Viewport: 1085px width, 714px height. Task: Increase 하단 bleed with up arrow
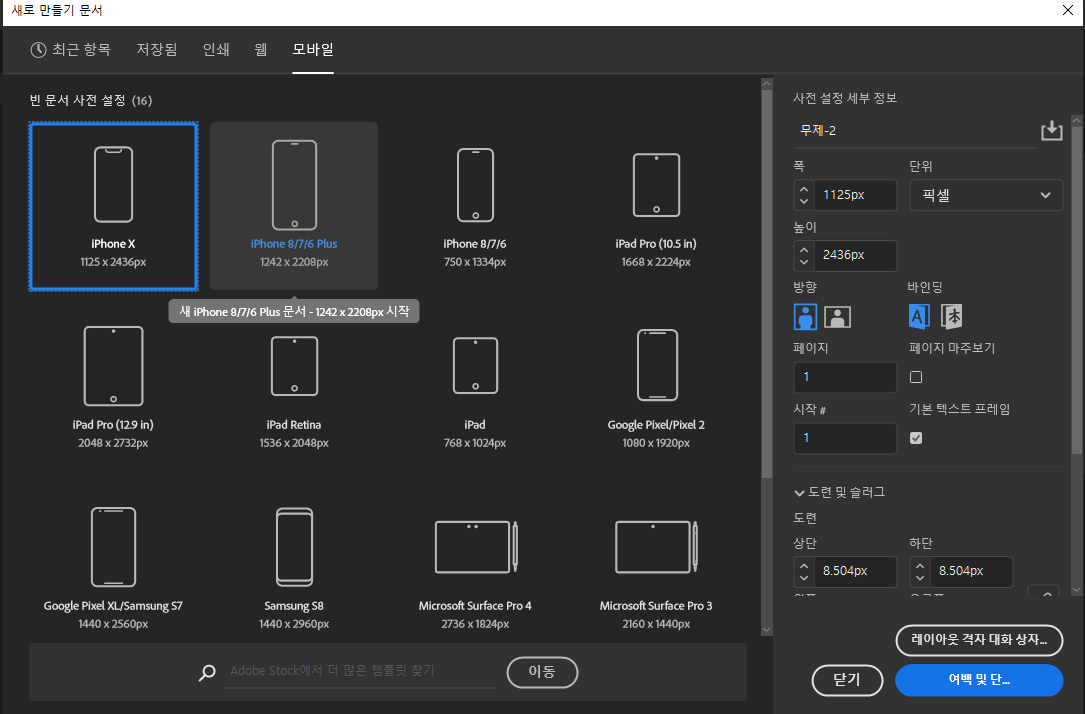click(920, 565)
